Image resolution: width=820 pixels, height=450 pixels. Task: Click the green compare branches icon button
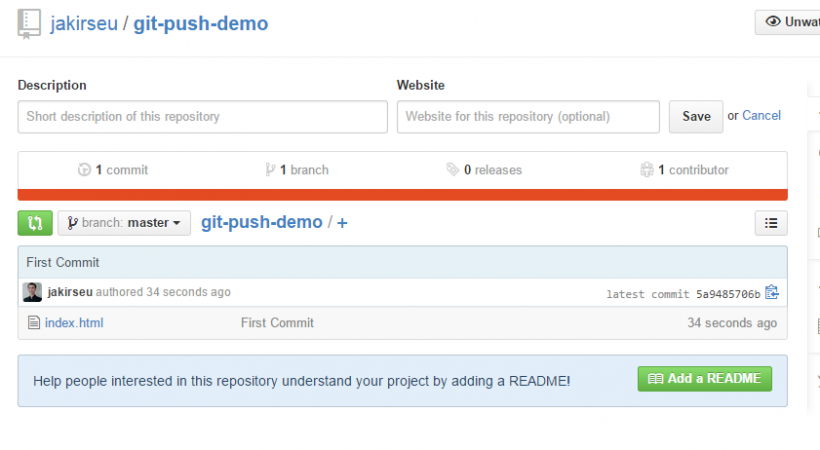point(35,223)
